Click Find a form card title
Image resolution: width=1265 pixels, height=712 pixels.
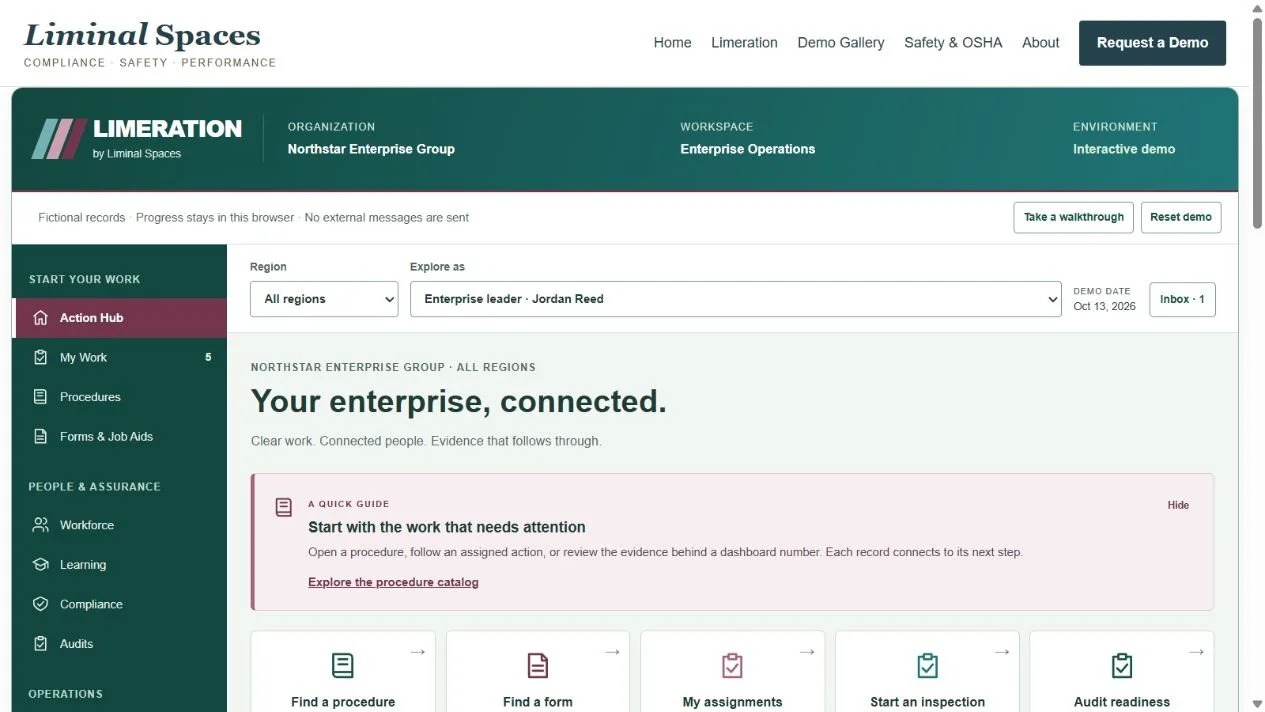tap(538, 702)
